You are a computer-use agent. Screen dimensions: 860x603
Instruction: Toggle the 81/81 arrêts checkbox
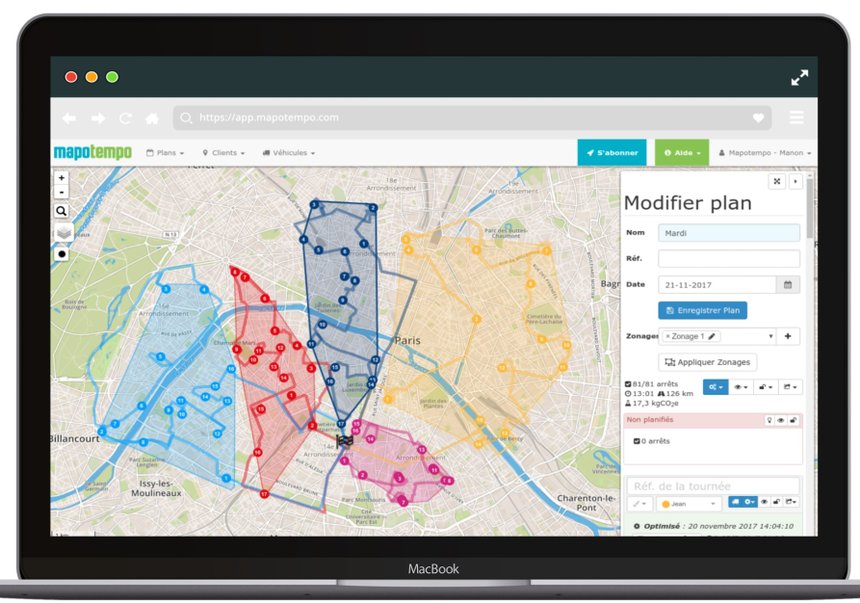[x=628, y=384]
